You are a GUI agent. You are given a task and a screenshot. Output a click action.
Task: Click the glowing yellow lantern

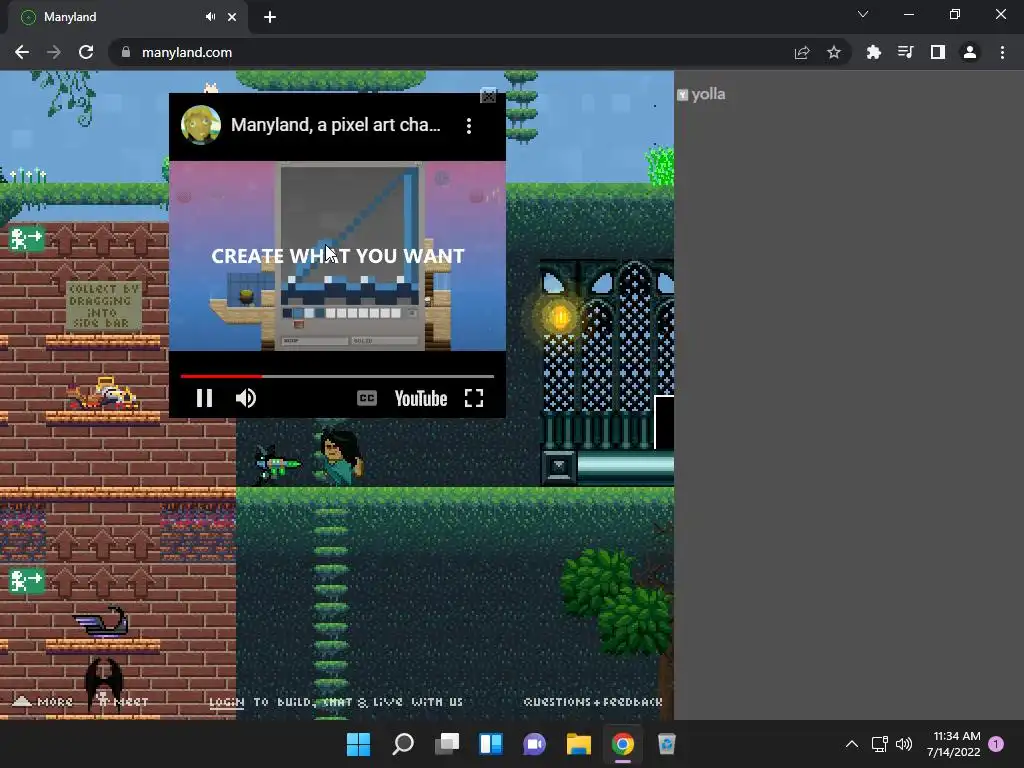coord(560,317)
